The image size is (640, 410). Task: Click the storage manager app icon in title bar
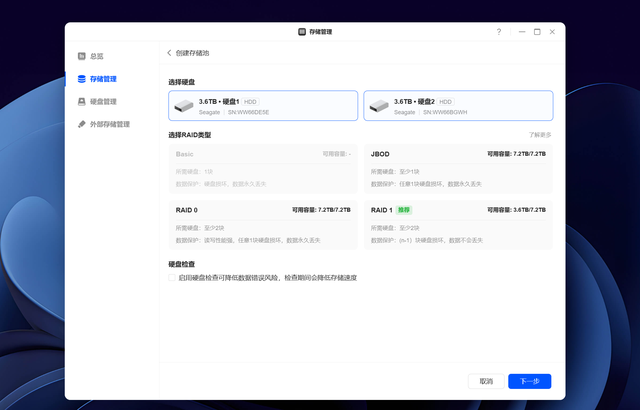pos(302,32)
